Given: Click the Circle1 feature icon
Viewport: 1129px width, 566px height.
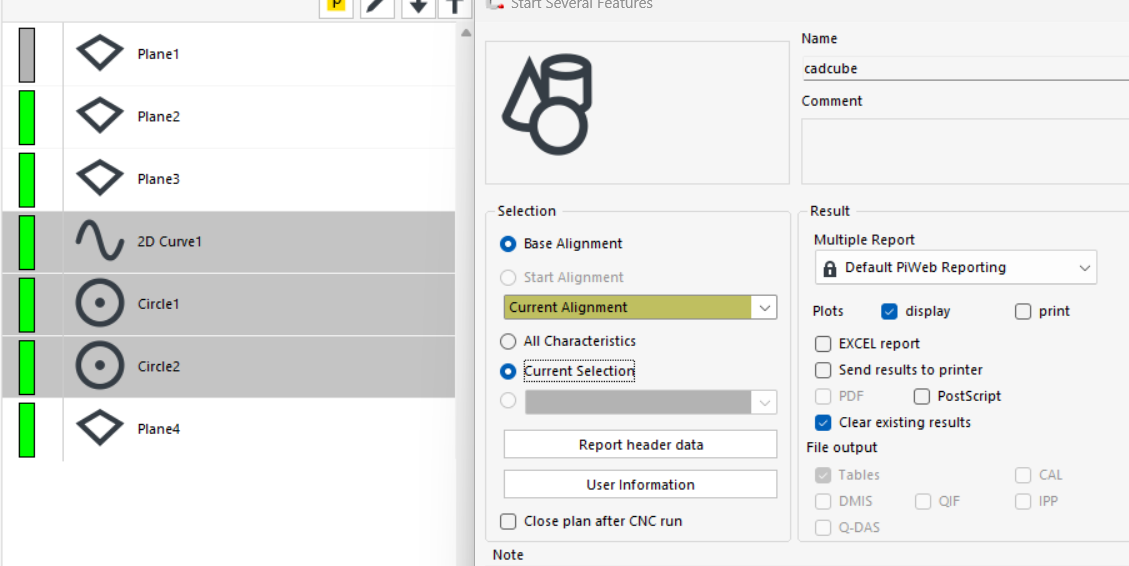Looking at the screenshot, I should pyautogui.click(x=100, y=304).
